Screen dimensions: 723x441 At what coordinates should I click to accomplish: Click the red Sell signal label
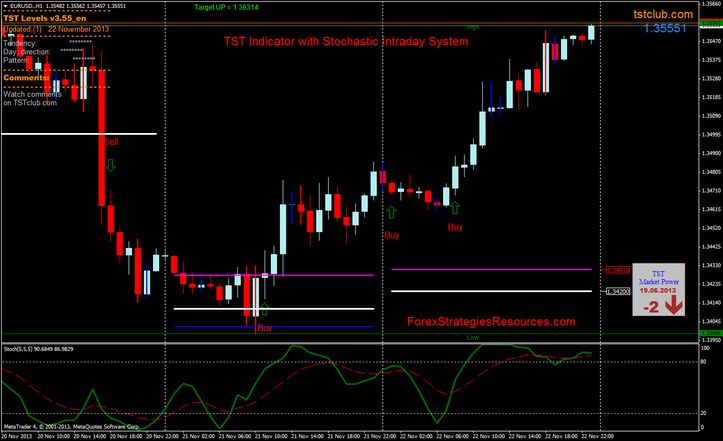(x=111, y=142)
